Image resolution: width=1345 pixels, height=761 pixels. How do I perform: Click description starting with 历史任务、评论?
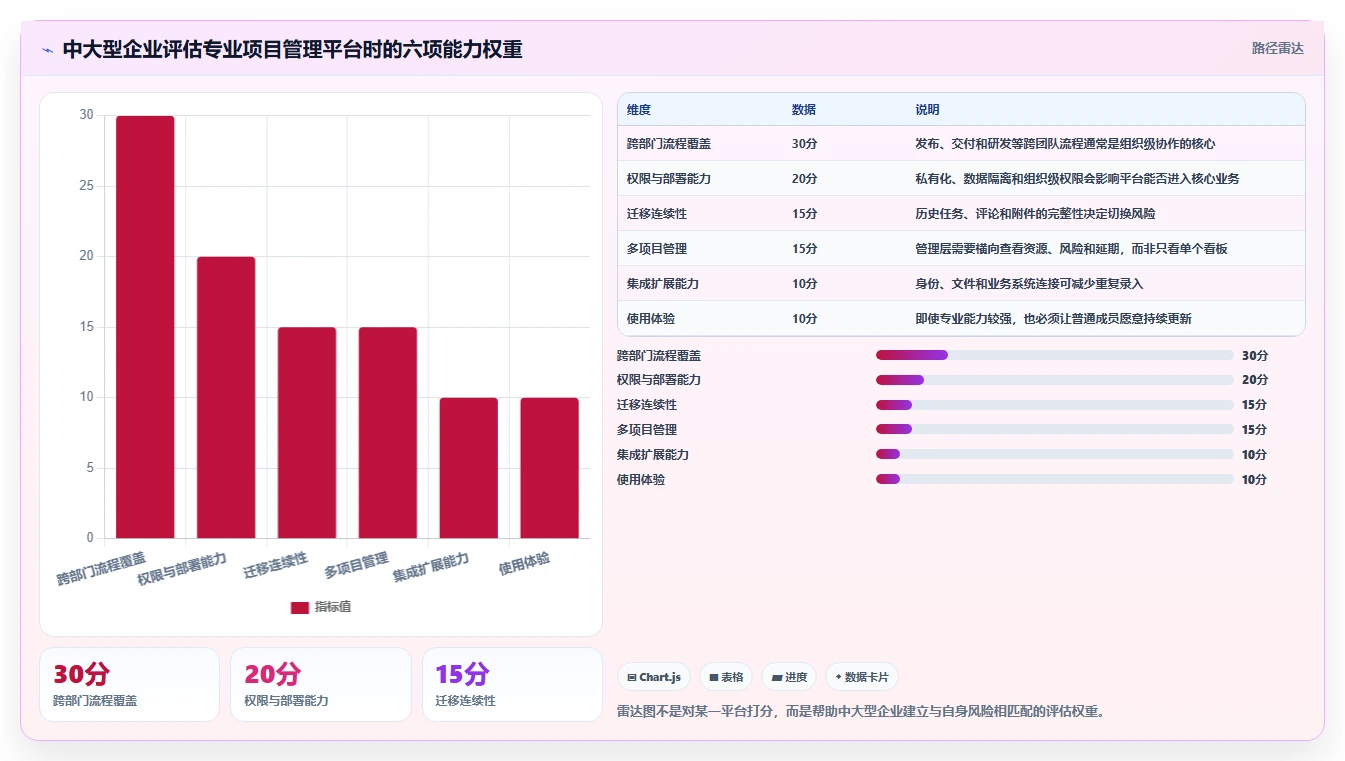(1035, 214)
